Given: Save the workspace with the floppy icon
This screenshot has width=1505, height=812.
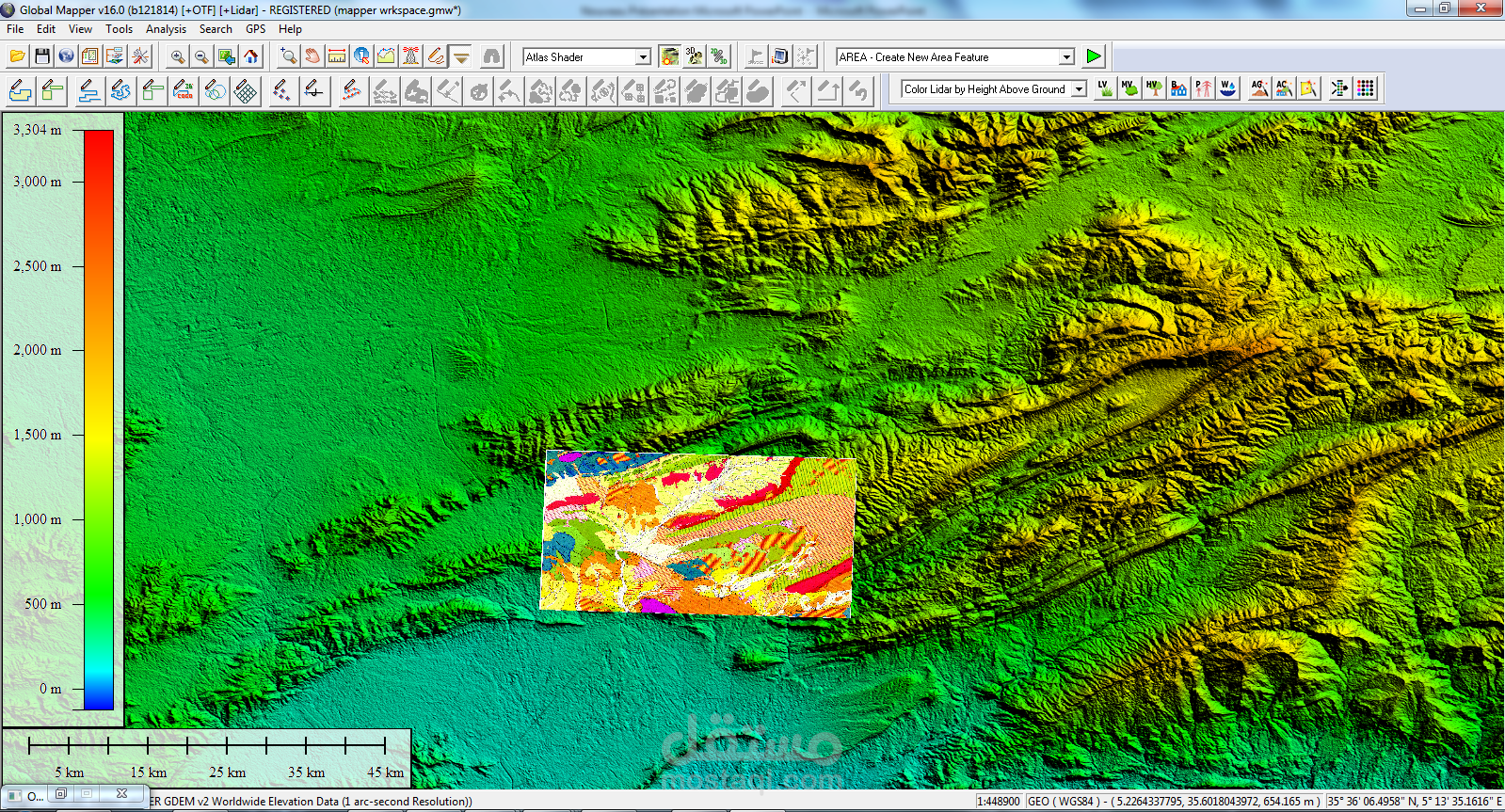Looking at the screenshot, I should (42, 56).
